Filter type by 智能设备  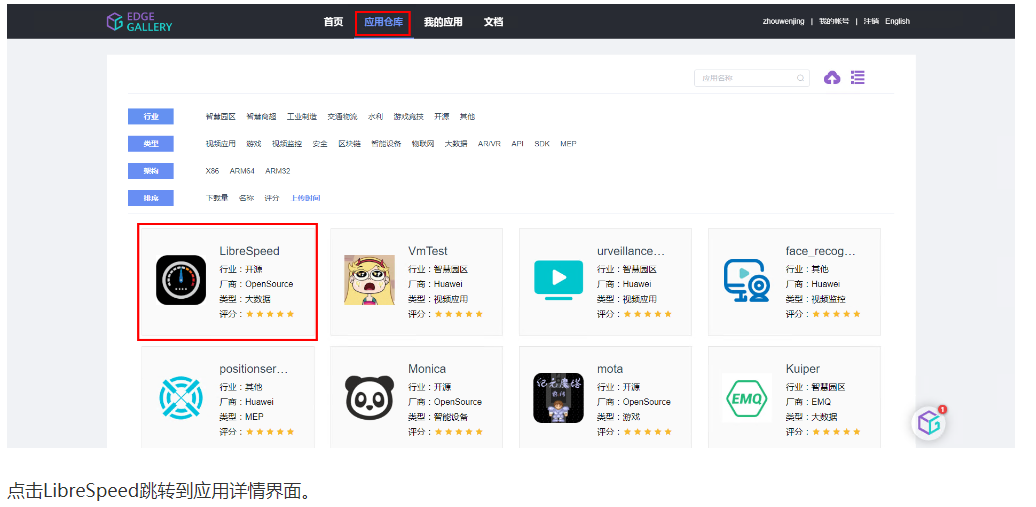pos(386,143)
